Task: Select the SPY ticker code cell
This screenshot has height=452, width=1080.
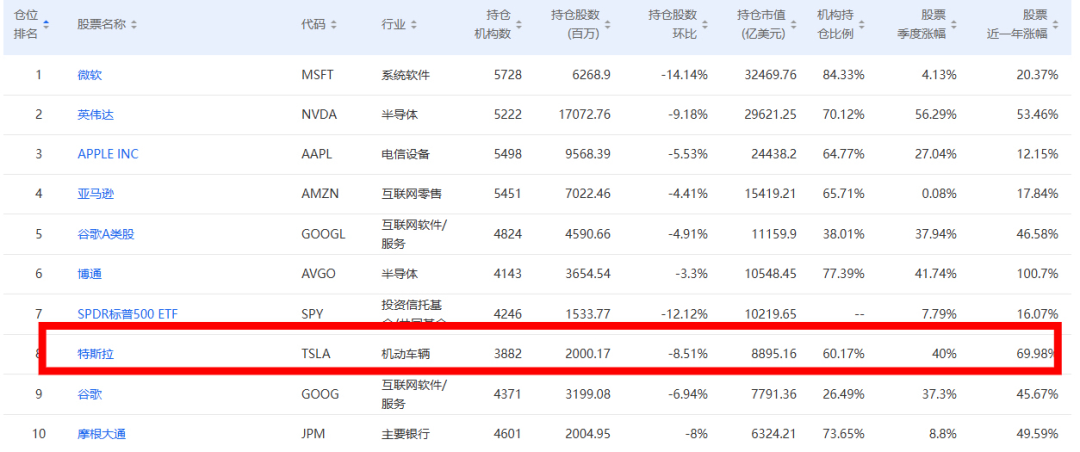Action: (312, 314)
